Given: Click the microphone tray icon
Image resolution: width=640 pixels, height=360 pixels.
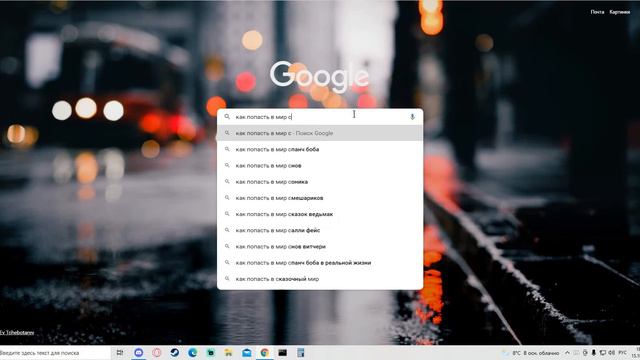Looking at the screenshot, I should tap(593, 353).
